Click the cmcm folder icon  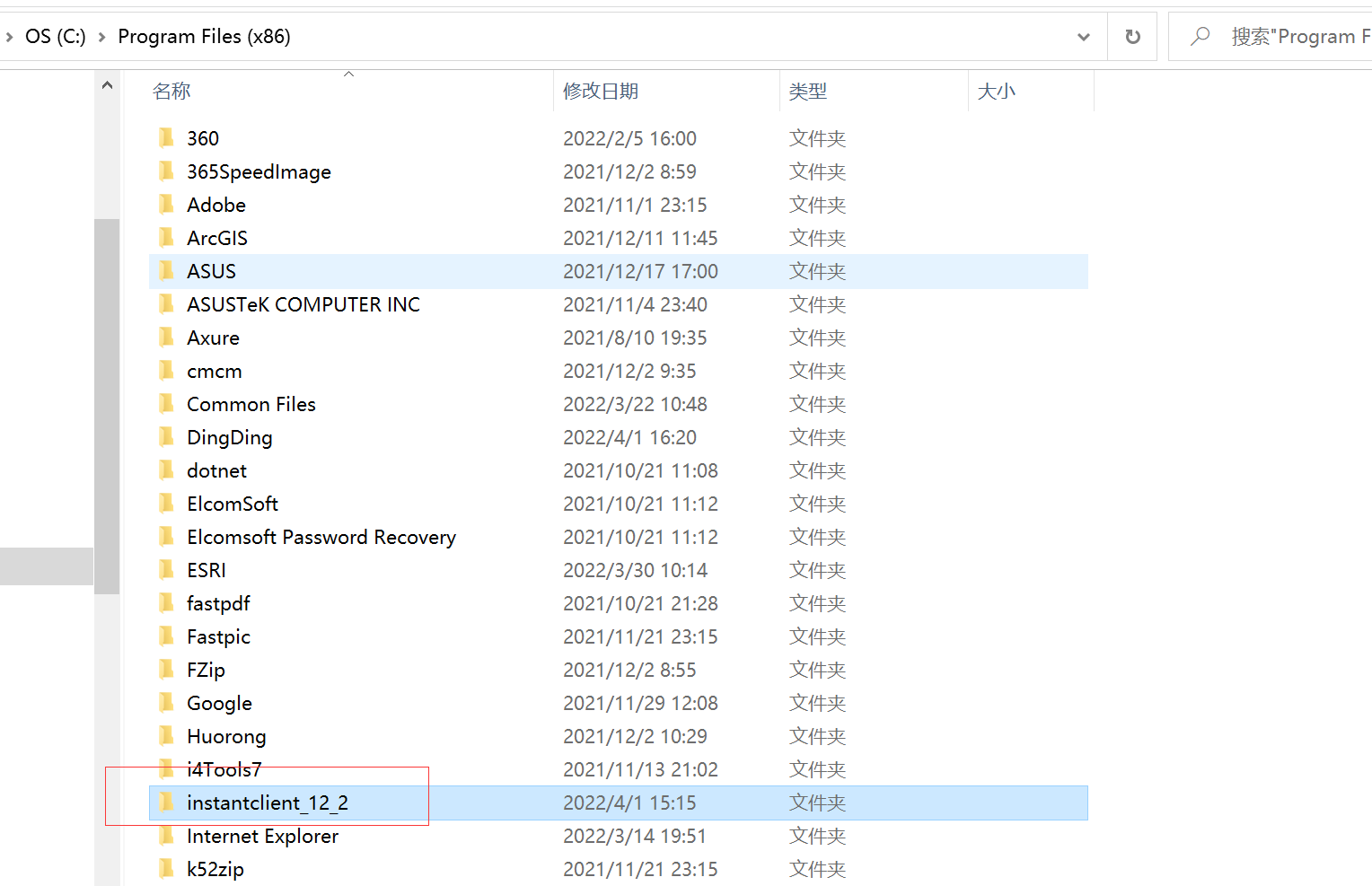[x=167, y=370]
